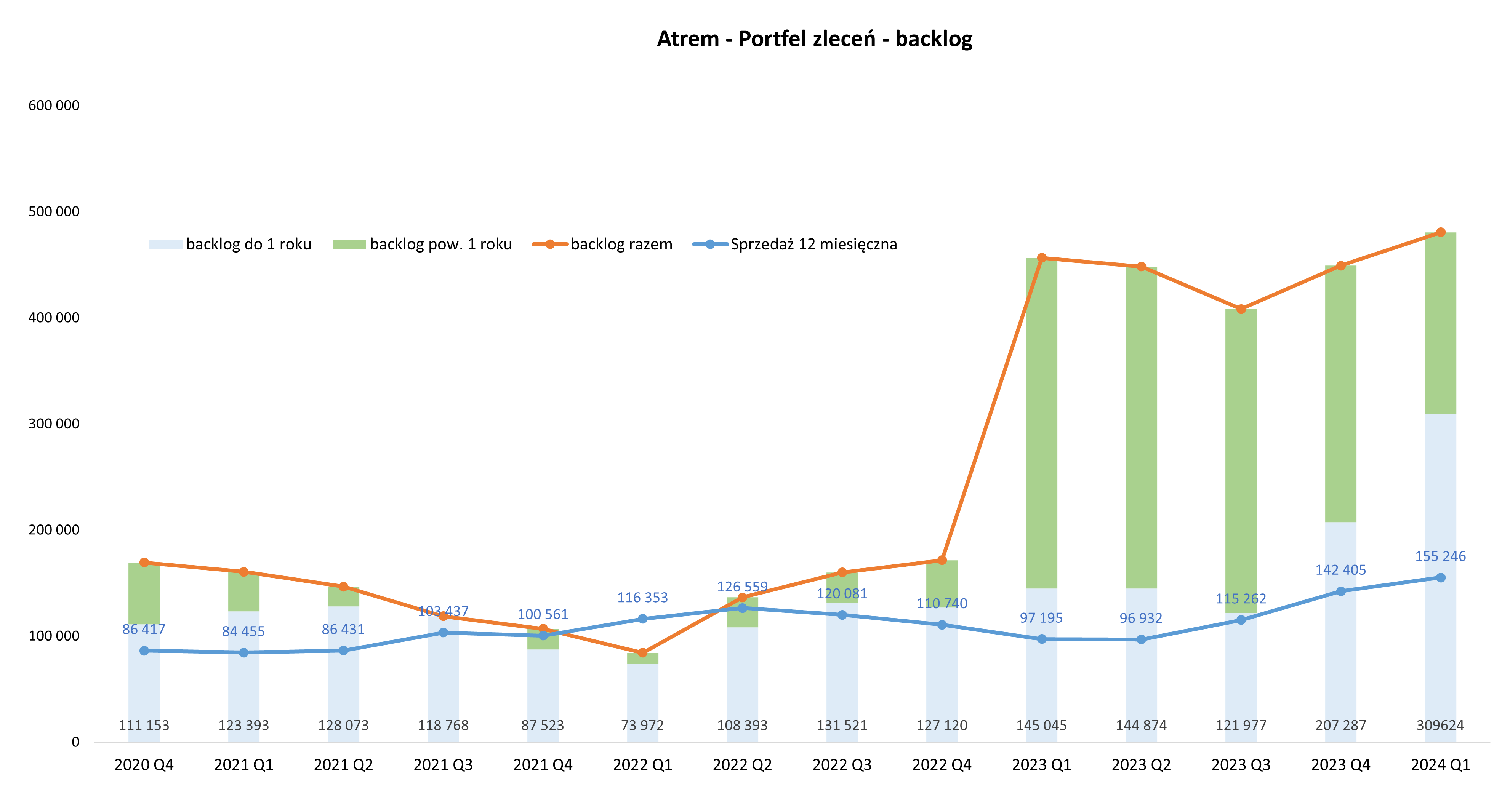Click the data label '309624'

(1440, 726)
